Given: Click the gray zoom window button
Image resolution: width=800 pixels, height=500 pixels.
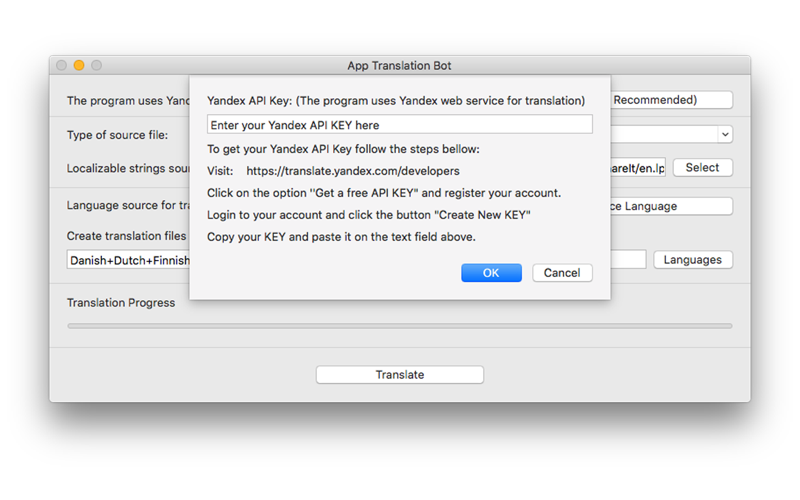Looking at the screenshot, I should click(96, 65).
